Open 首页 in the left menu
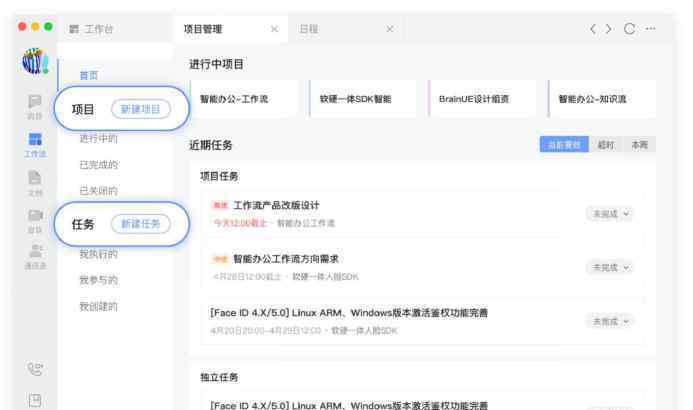 coord(89,76)
